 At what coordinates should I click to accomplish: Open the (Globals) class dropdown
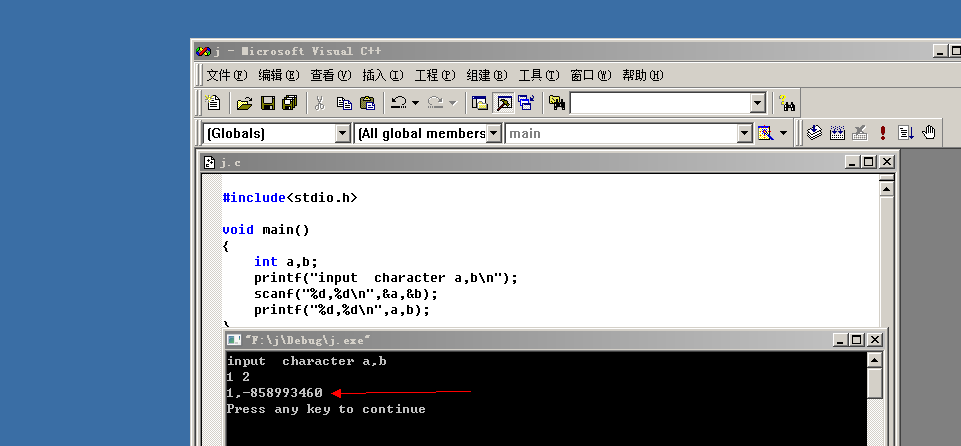click(x=343, y=134)
